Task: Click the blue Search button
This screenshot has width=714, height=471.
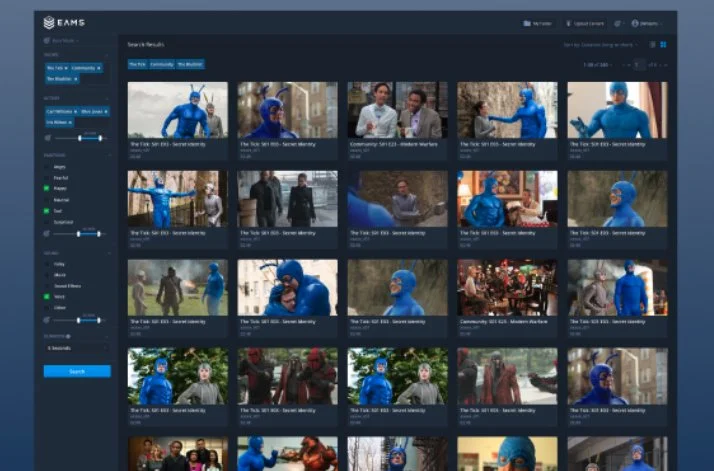Action: (x=77, y=371)
